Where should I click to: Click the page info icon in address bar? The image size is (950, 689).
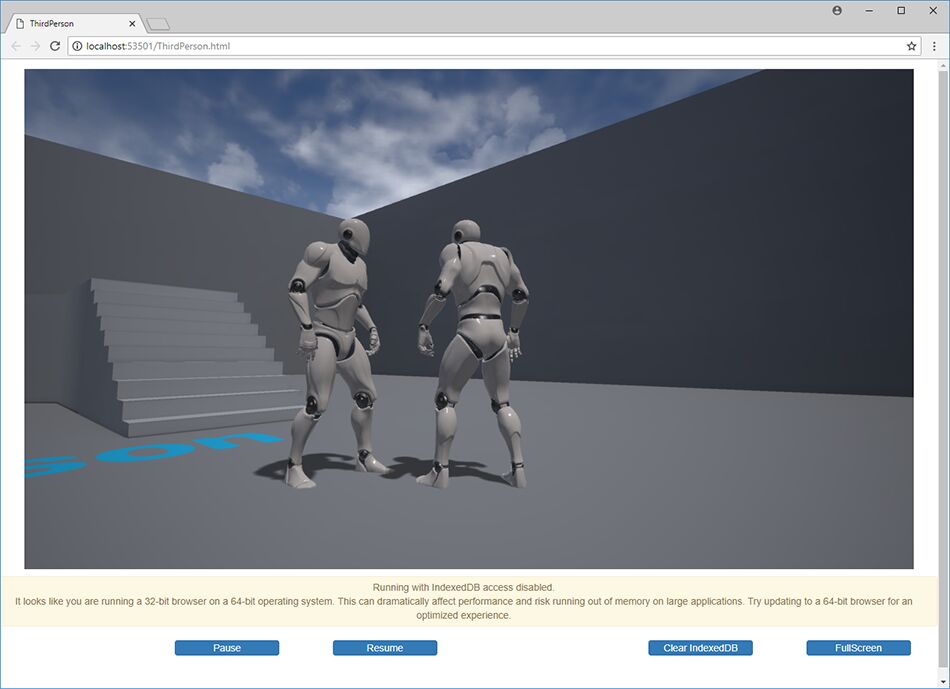coord(78,45)
